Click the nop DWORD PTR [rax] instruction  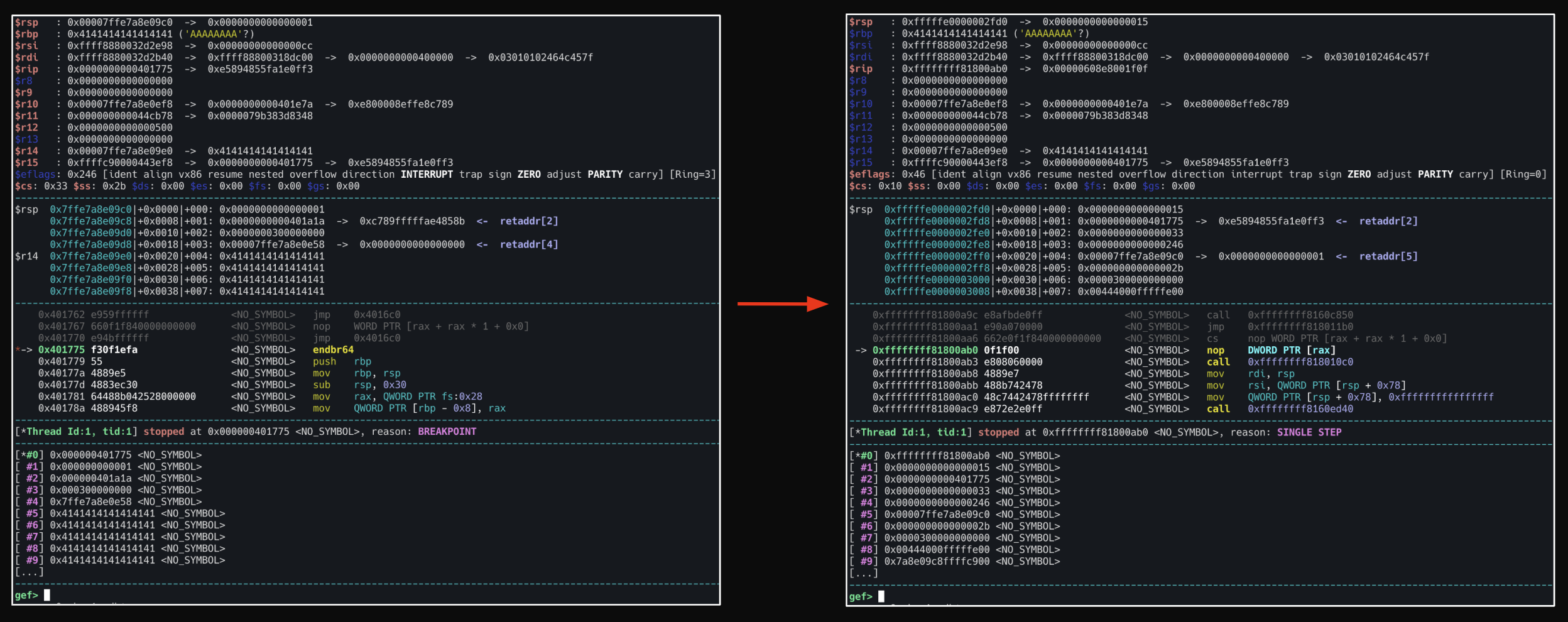1271,351
